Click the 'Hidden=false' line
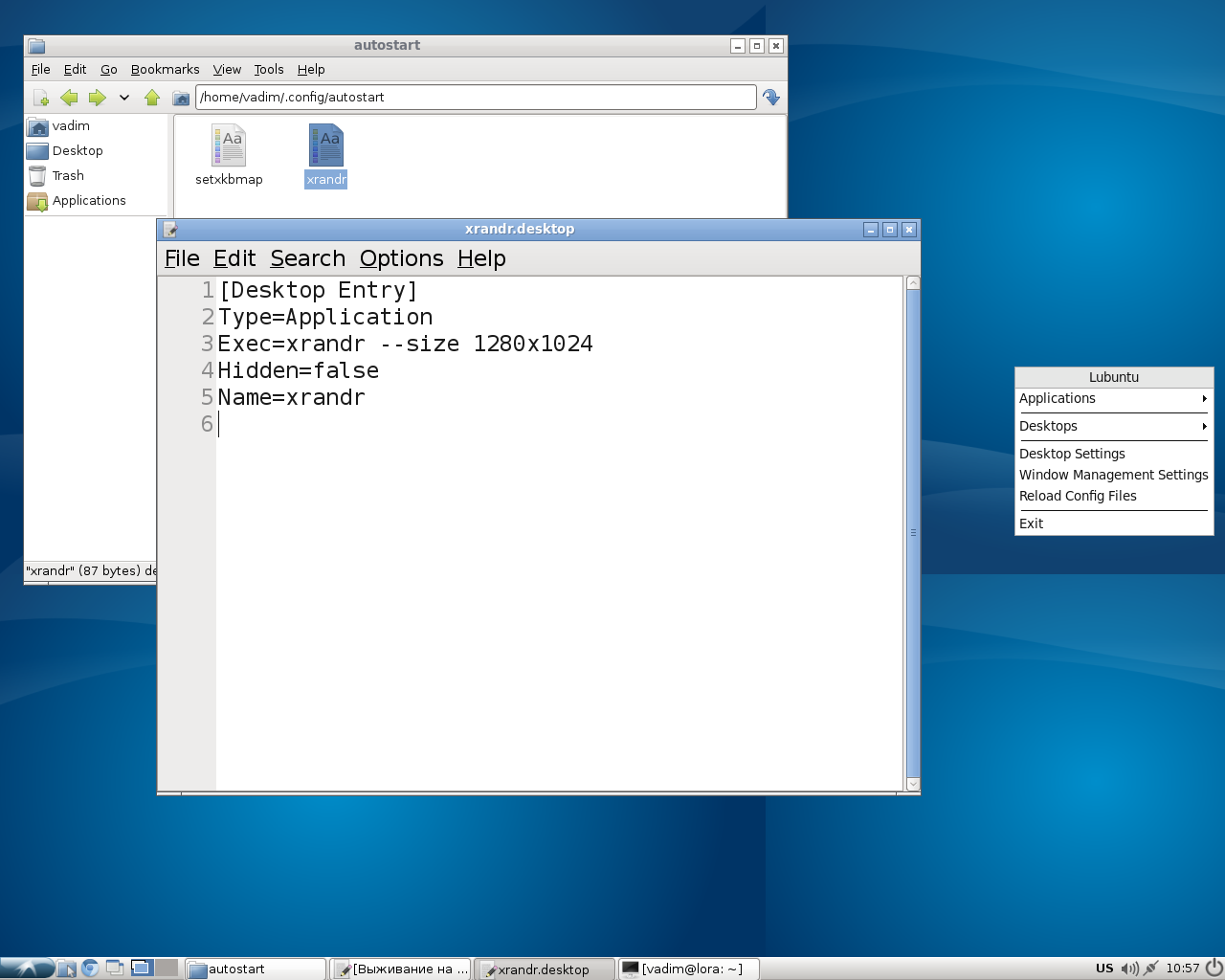Viewport: 1225px width, 980px height. click(298, 370)
